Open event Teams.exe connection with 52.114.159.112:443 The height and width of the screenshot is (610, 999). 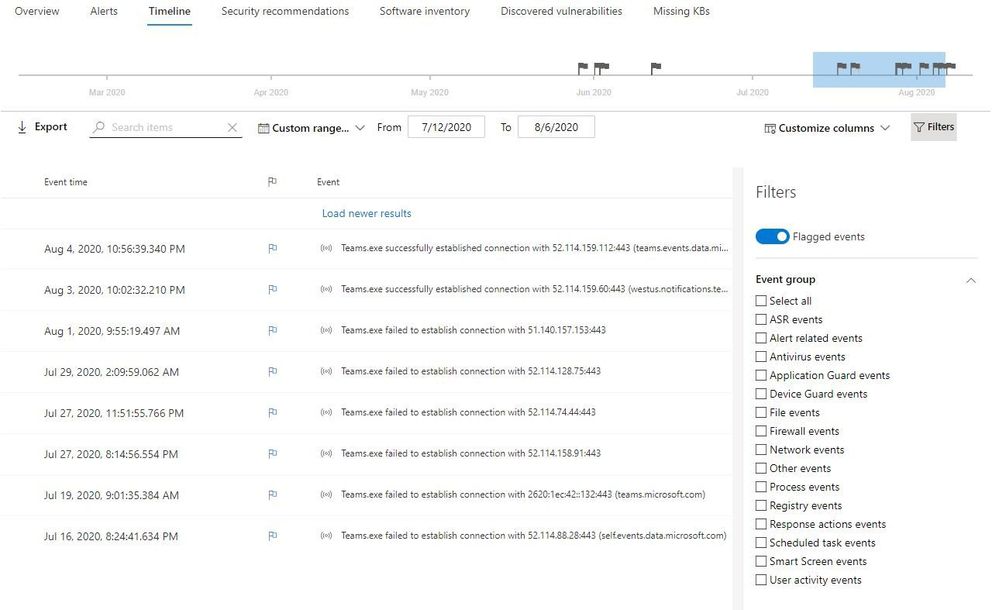534,248
